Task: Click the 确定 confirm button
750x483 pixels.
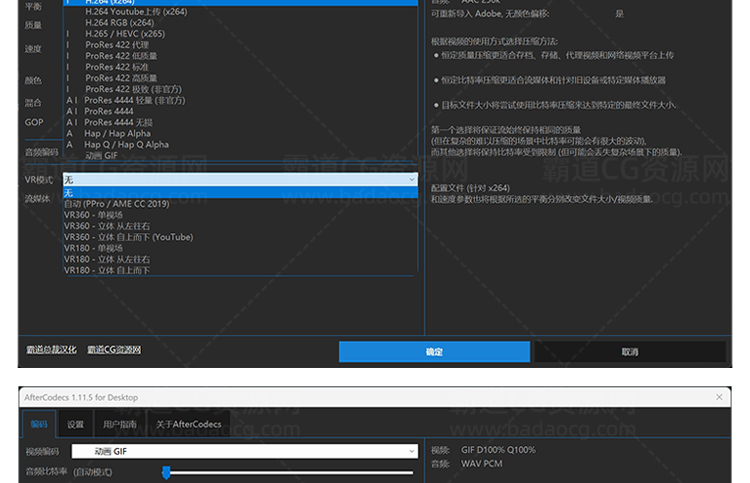Action: pyautogui.click(x=433, y=352)
